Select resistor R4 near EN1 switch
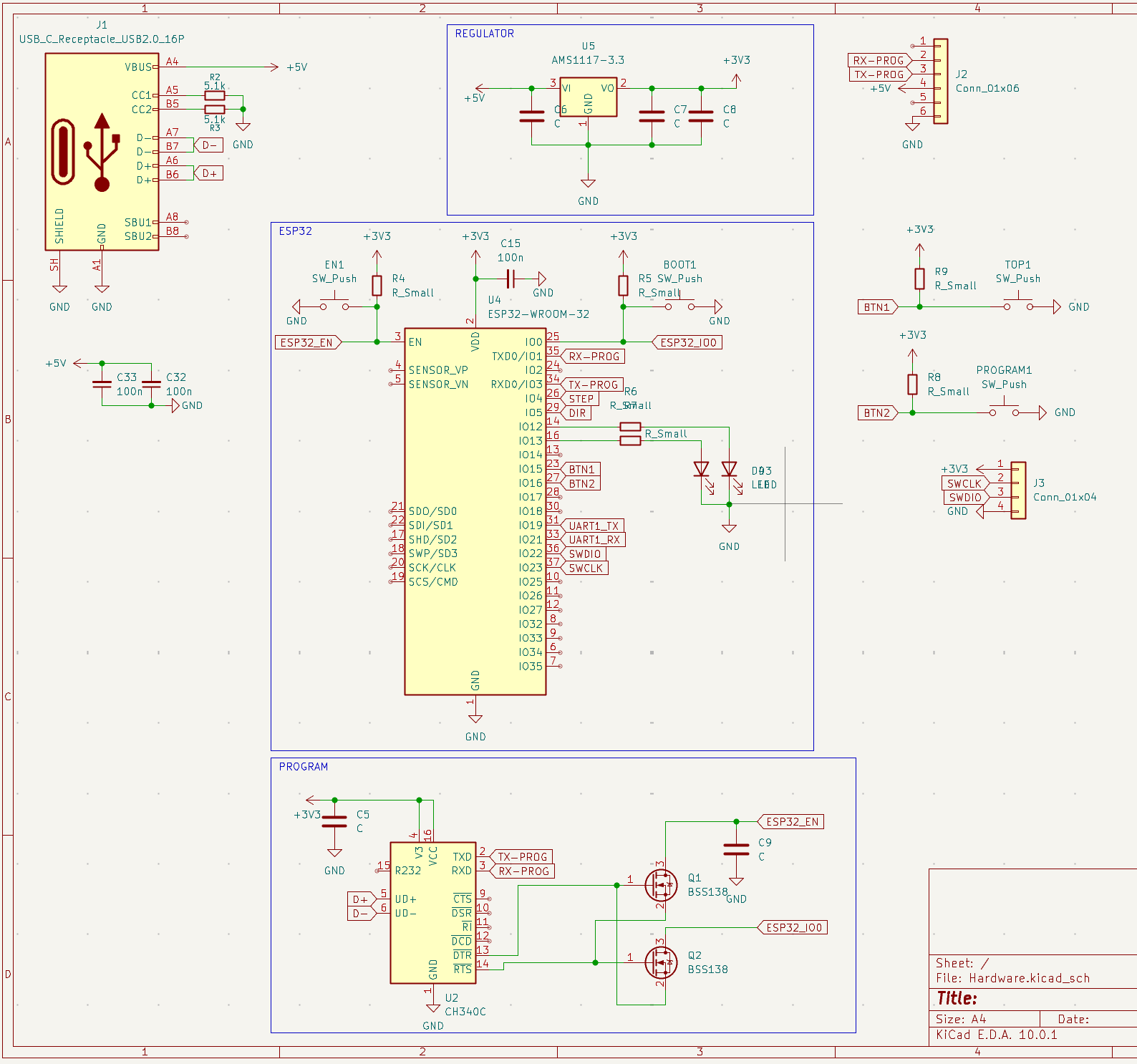The height and width of the screenshot is (1064, 1137). 377,286
